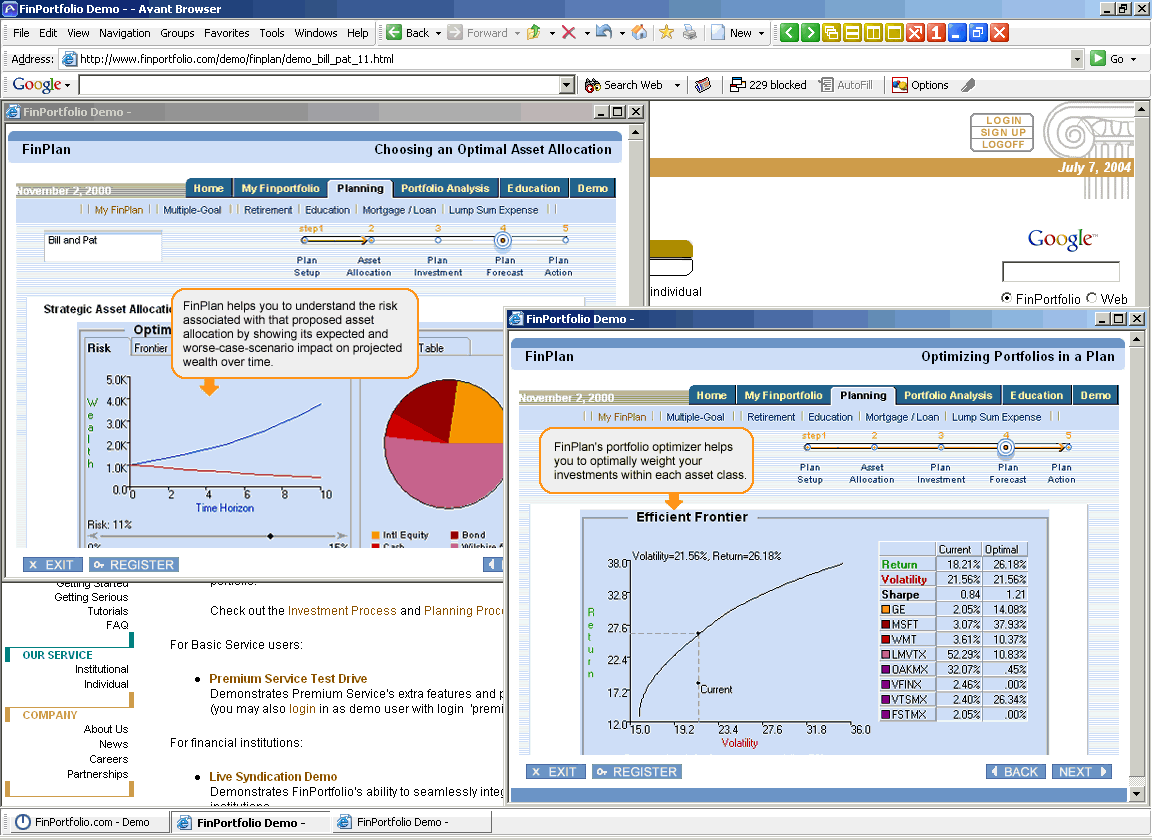Open the Address bar dropdown
The width and height of the screenshot is (1152, 840).
coord(1077,58)
